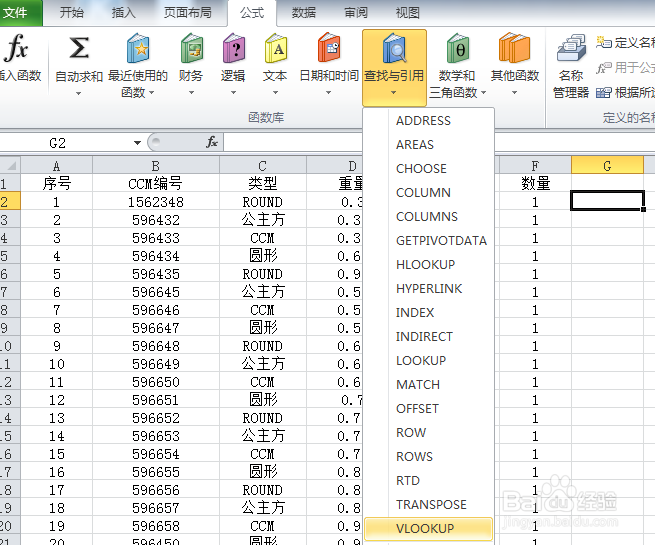This screenshot has width=655, height=545.
Task: Open the Text (文本) functions icon
Action: pyautogui.click(x=276, y=48)
